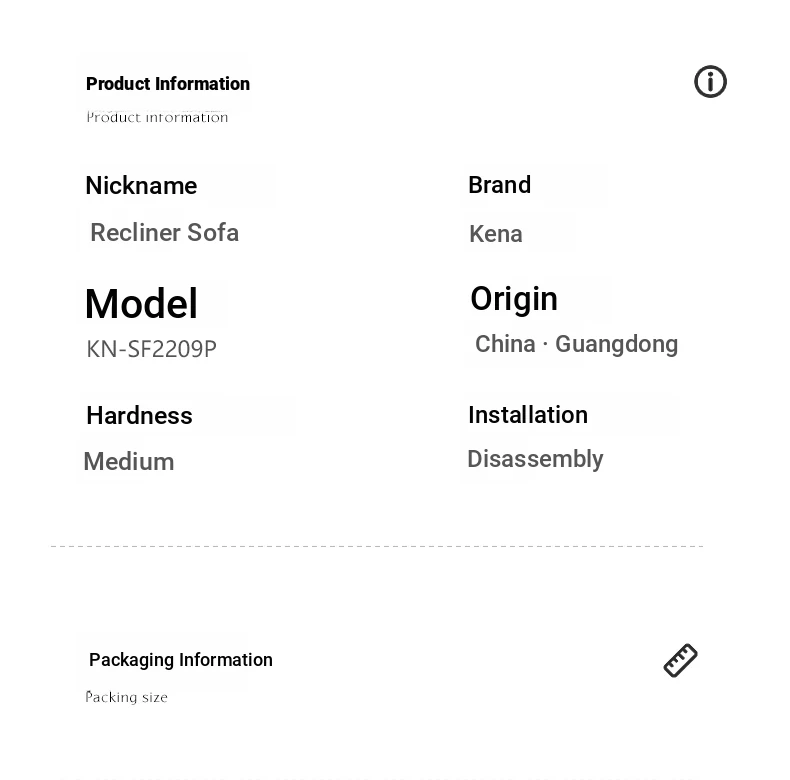Select the Disassembly value
Image resolution: width=790 pixels, height=780 pixels.
click(535, 460)
